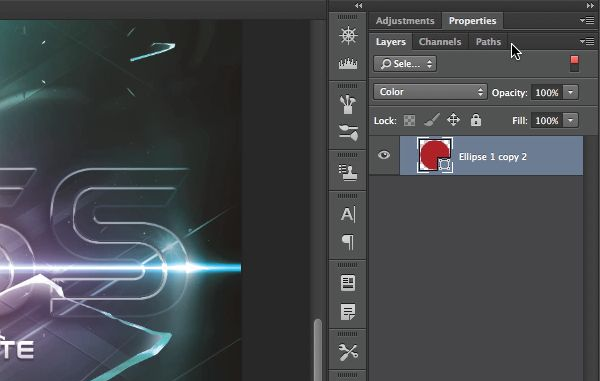600x381 pixels.
Task: Enable lock position move icon
Action: click(x=453, y=120)
